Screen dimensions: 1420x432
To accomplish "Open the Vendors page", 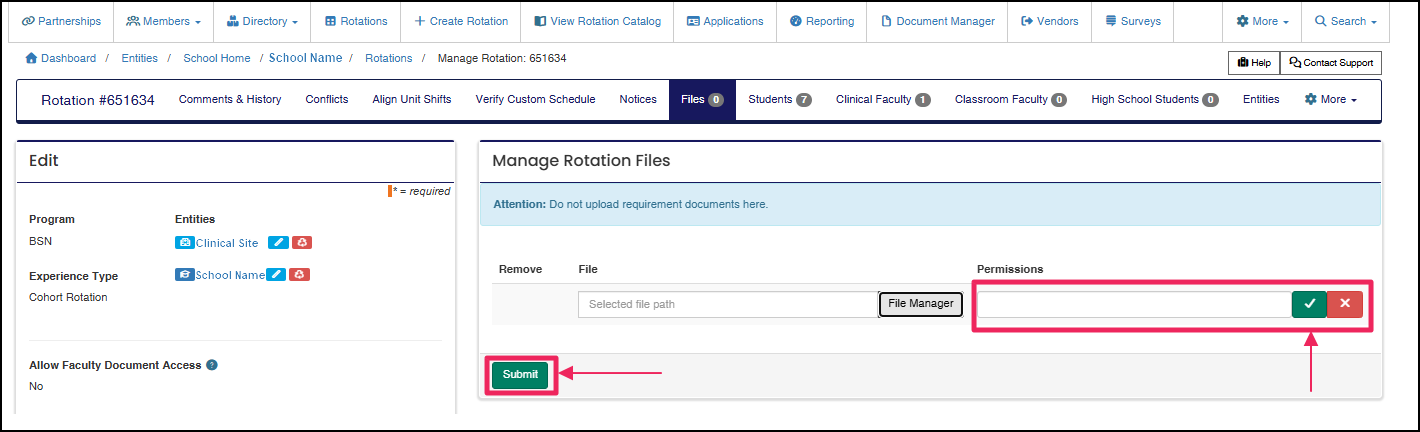I will pos(1049,21).
